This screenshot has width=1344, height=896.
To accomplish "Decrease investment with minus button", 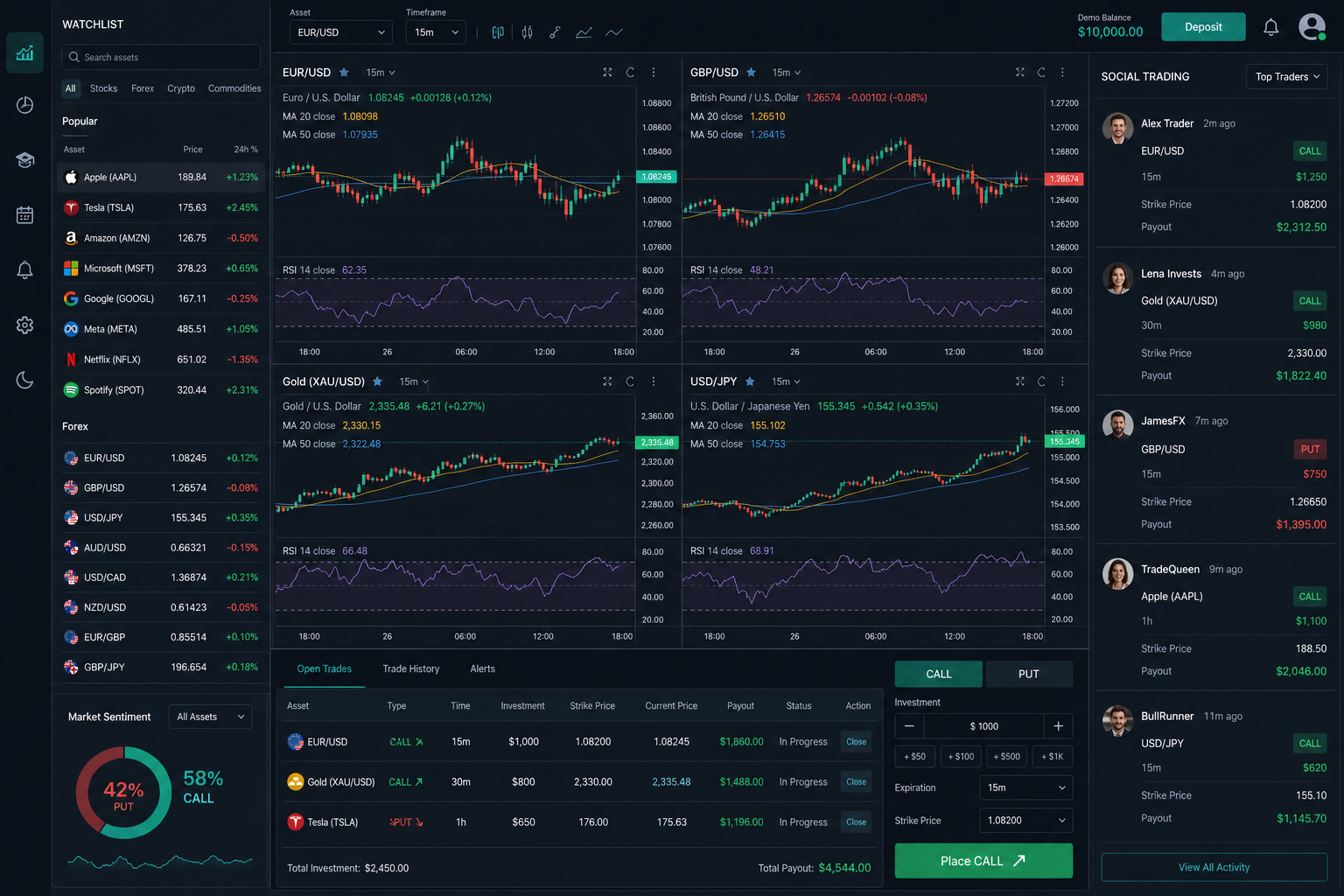I will tap(909, 726).
